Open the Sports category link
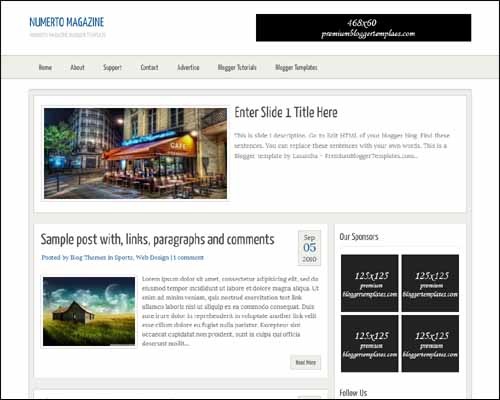The height and width of the screenshot is (400, 500). click(x=124, y=257)
